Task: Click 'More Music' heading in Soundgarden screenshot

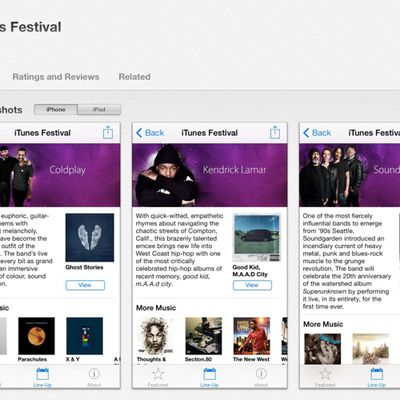Action: click(323, 324)
